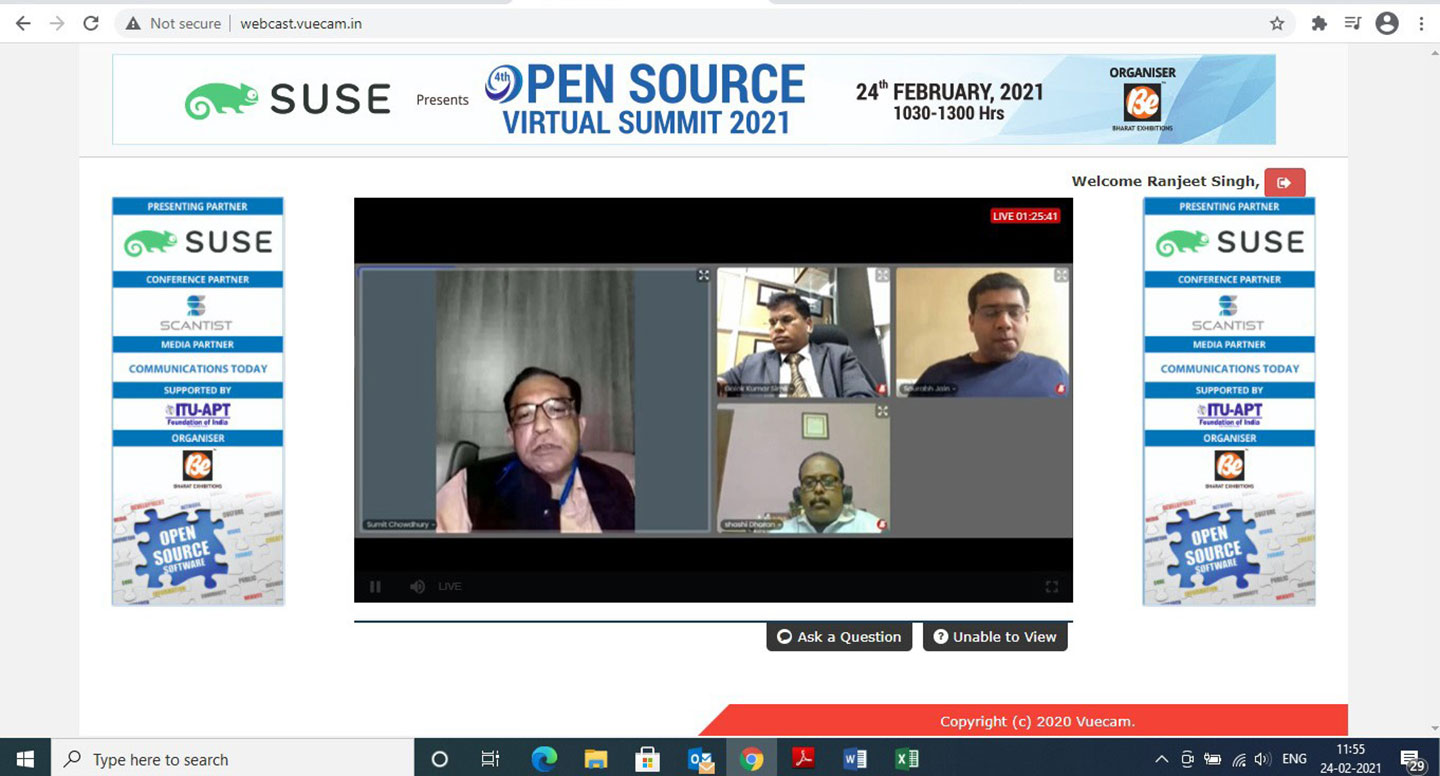The height and width of the screenshot is (776, 1440).
Task: Expand Saurabh Jain's video tile
Action: click(x=1061, y=275)
